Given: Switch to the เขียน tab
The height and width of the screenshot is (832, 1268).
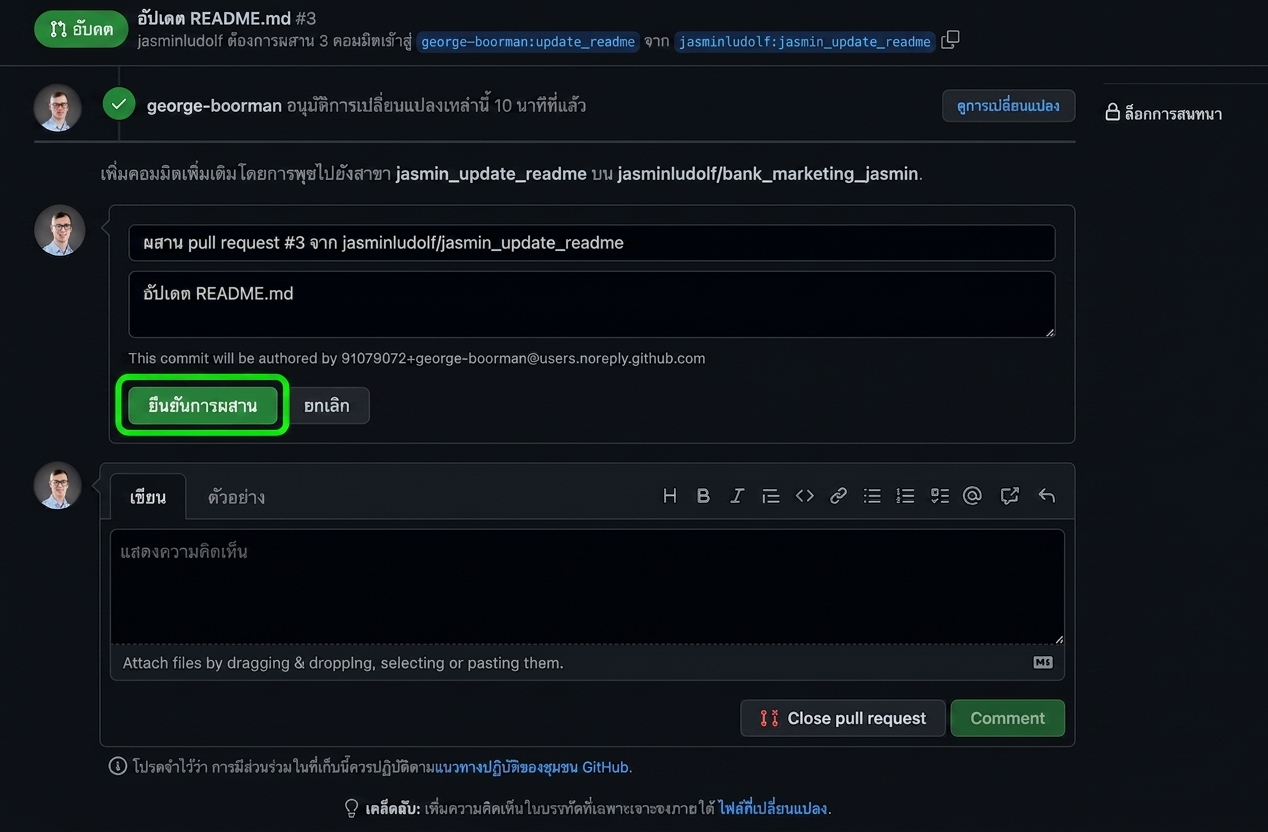Looking at the screenshot, I should point(148,496).
